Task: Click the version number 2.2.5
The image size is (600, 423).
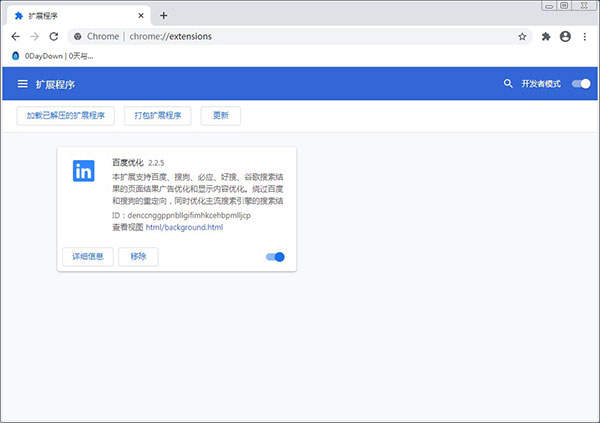Action: pyautogui.click(x=156, y=163)
